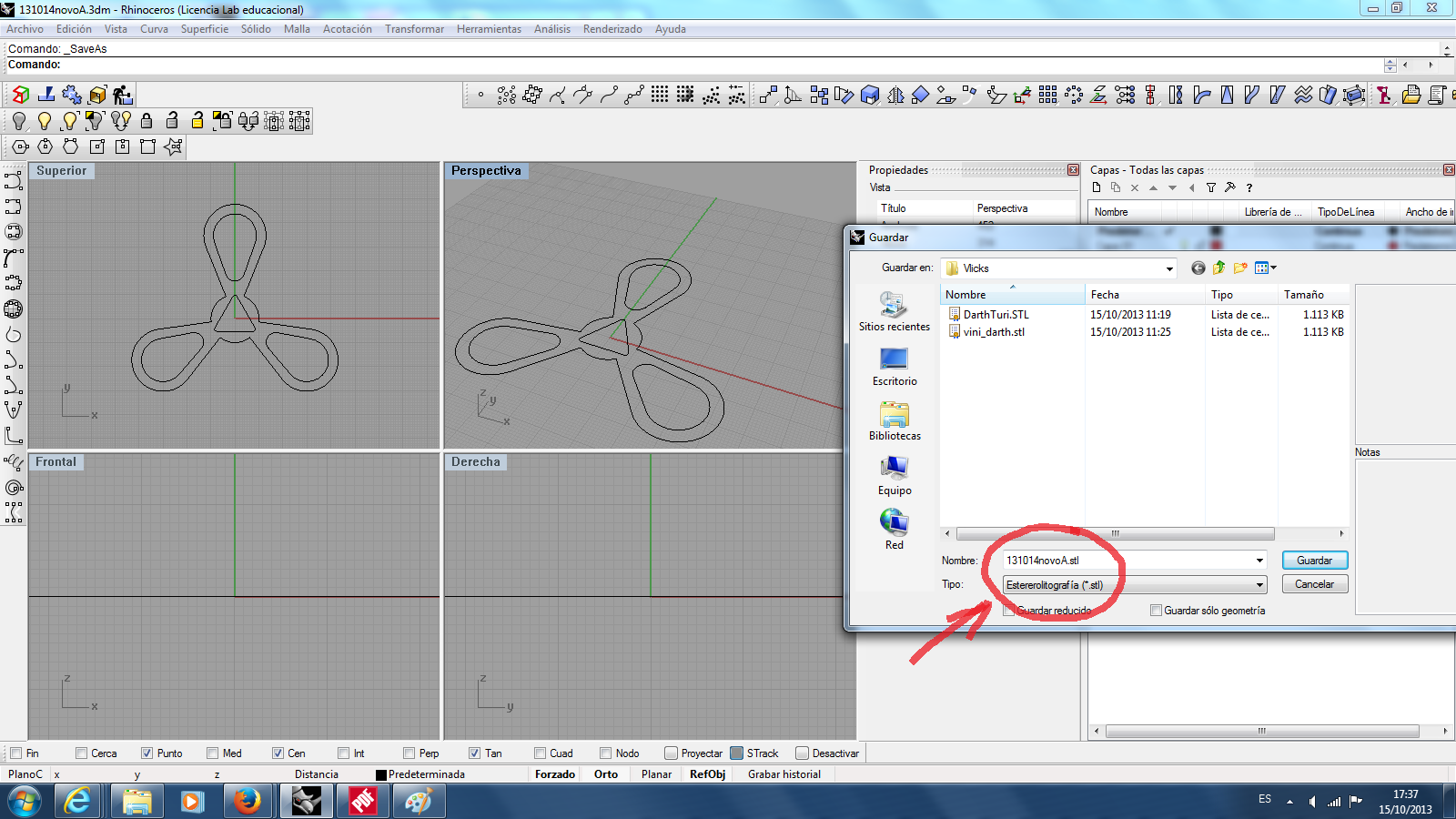Click the multiple points tool icon
1456x819 pixels.
[x=507, y=95]
